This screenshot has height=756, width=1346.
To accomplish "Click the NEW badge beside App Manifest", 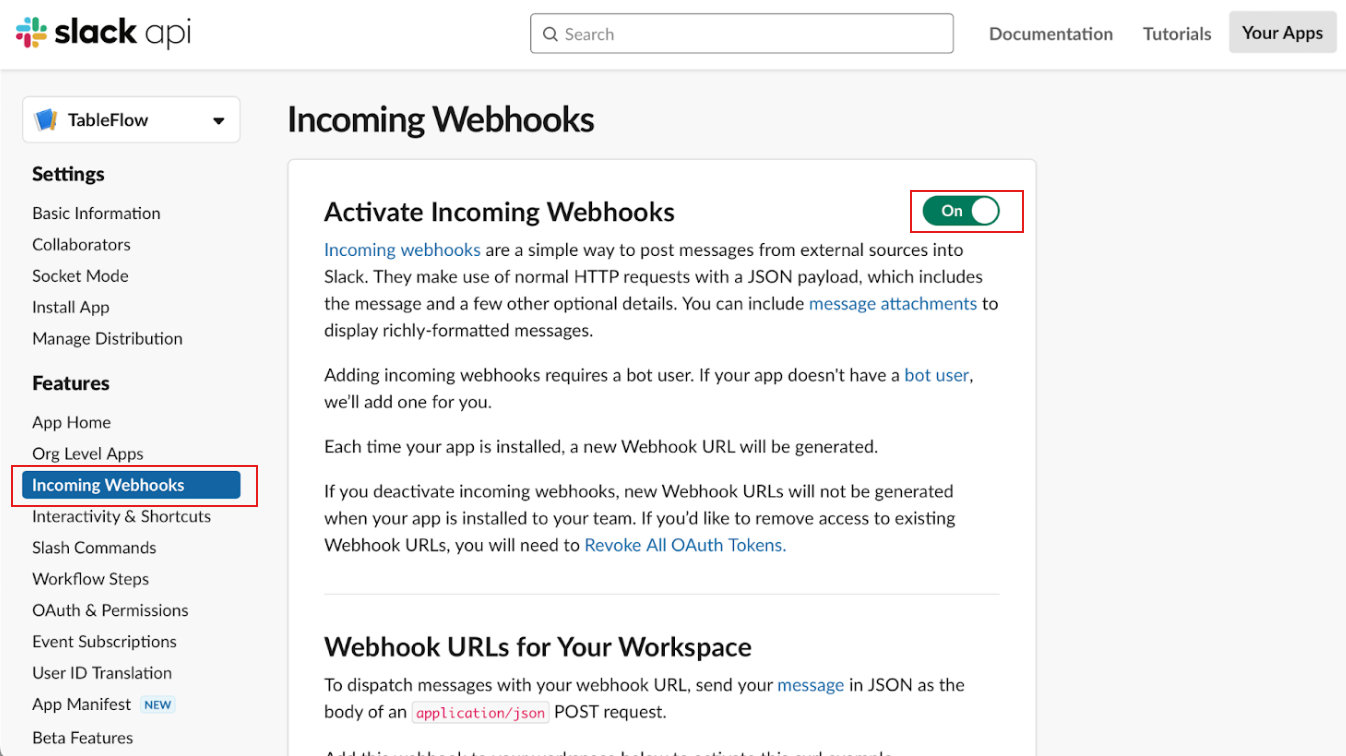I will pyautogui.click(x=158, y=705).
